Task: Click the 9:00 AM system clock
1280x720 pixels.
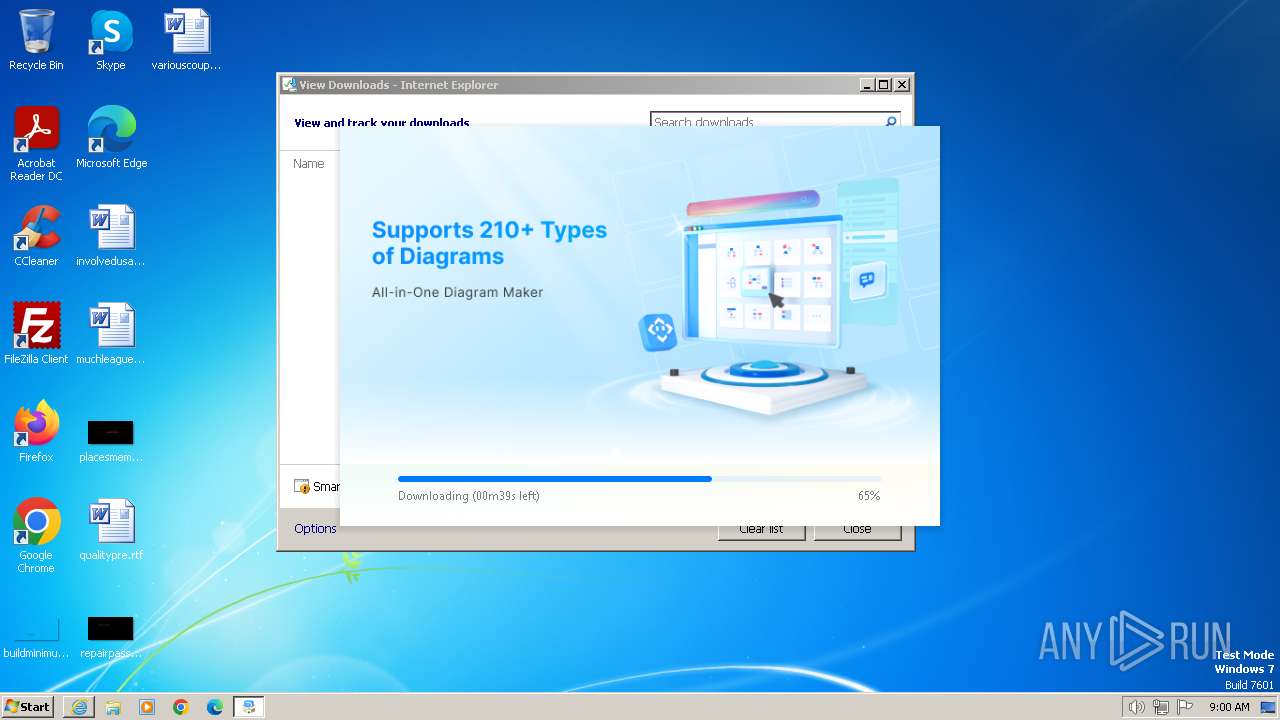Action: pos(1229,707)
